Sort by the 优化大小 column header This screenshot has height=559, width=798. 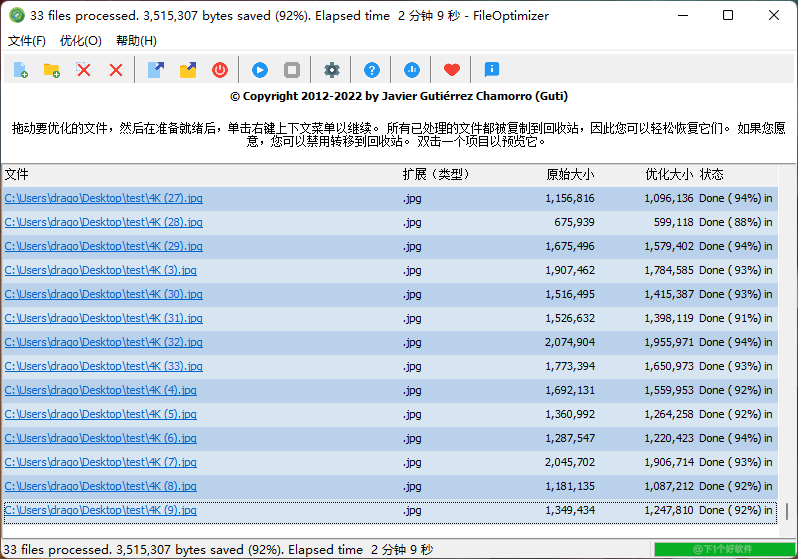(x=668, y=174)
